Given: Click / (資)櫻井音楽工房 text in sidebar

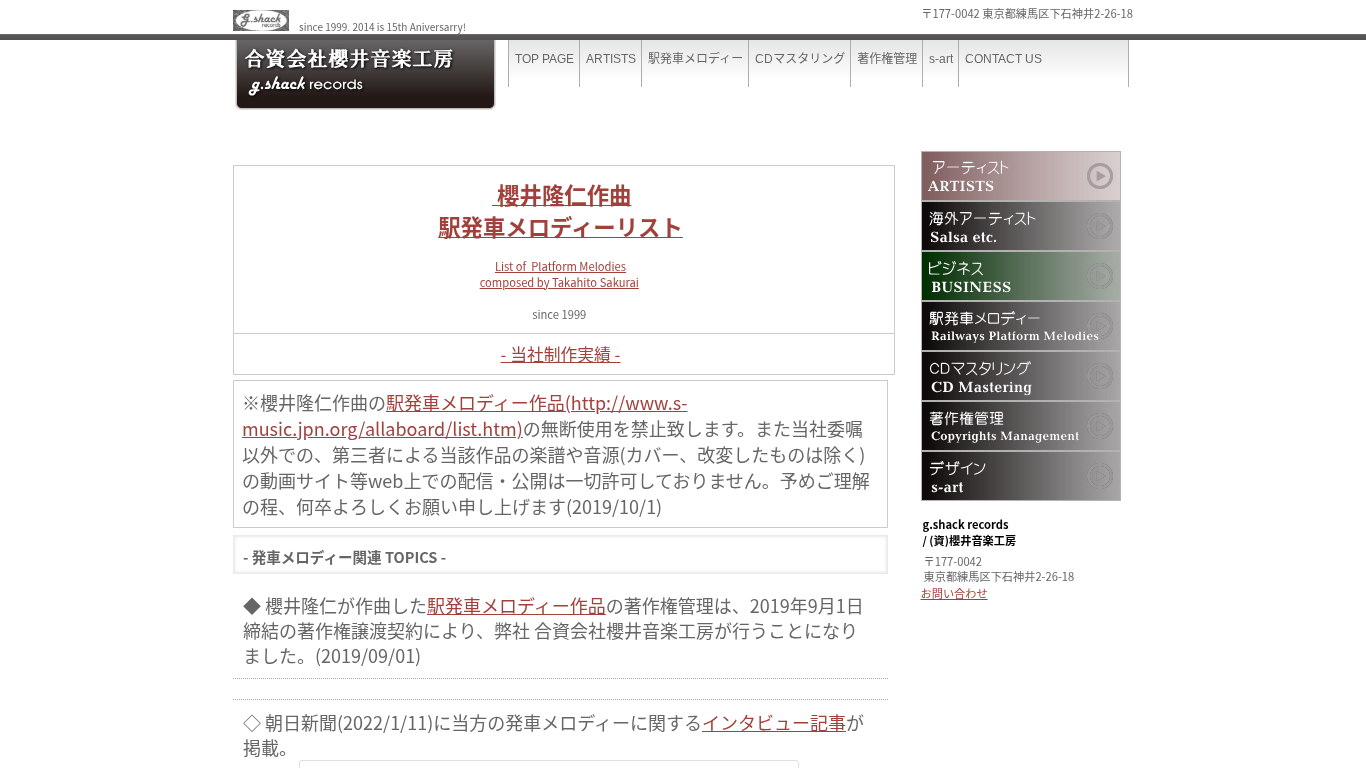Looking at the screenshot, I should pos(969,540).
